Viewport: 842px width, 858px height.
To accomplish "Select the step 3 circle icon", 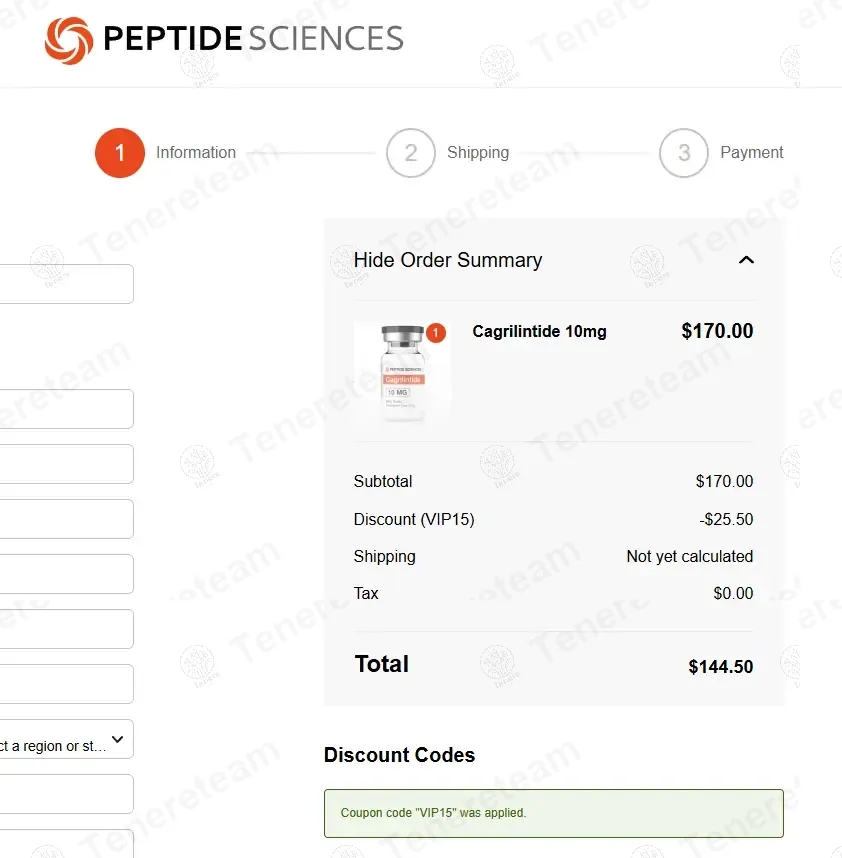I will click(x=684, y=153).
